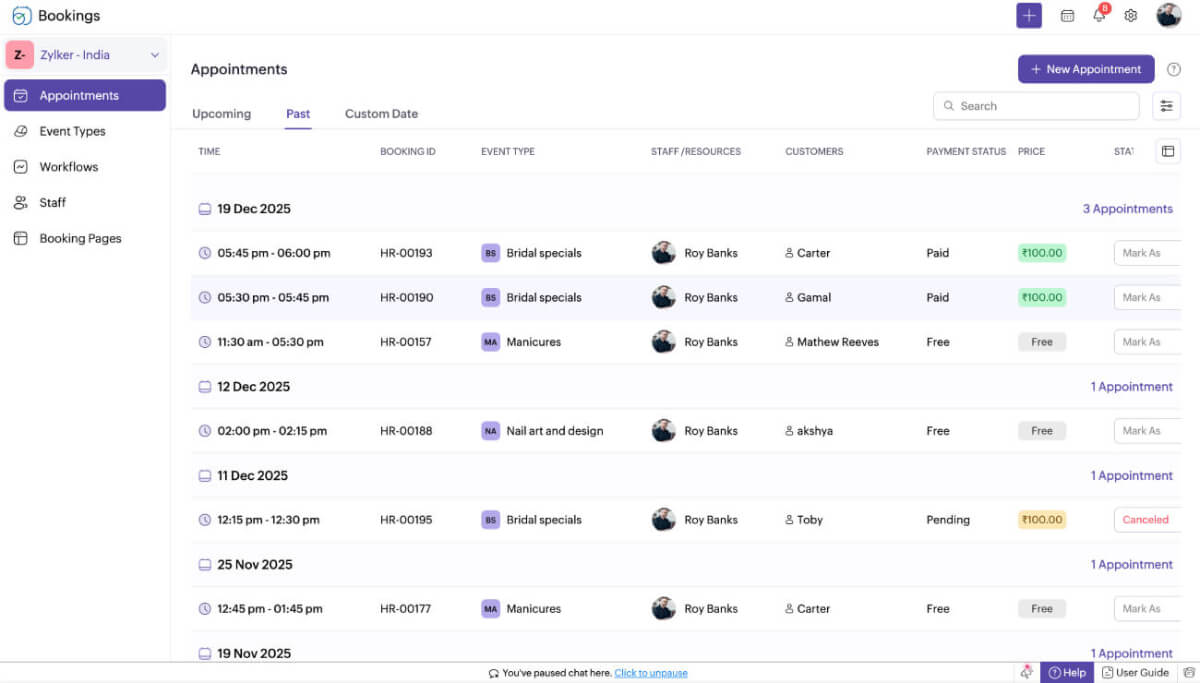Open Event Types in the sidebar

tap(72, 131)
